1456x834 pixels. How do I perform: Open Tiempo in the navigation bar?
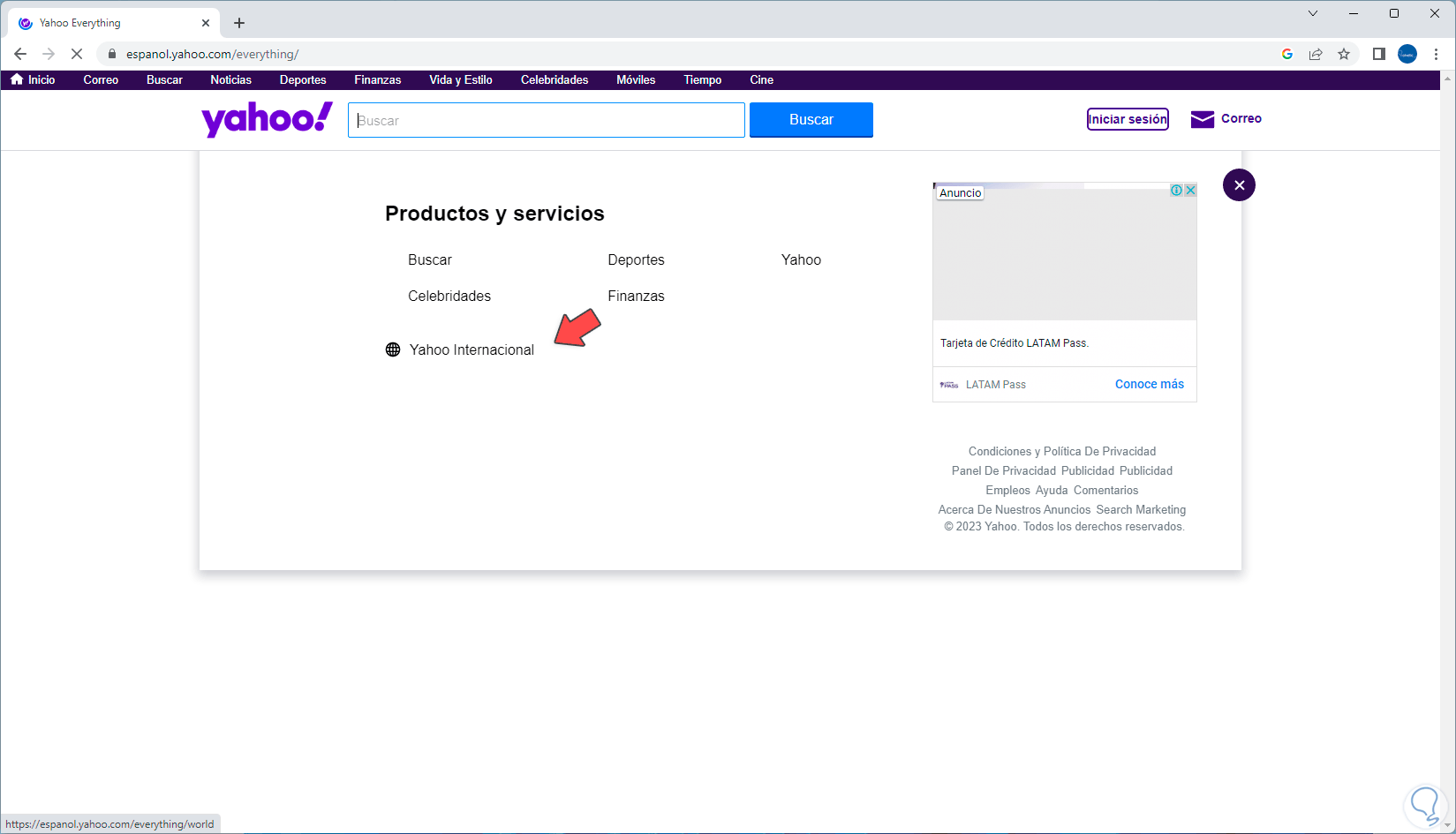click(x=703, y=79)
